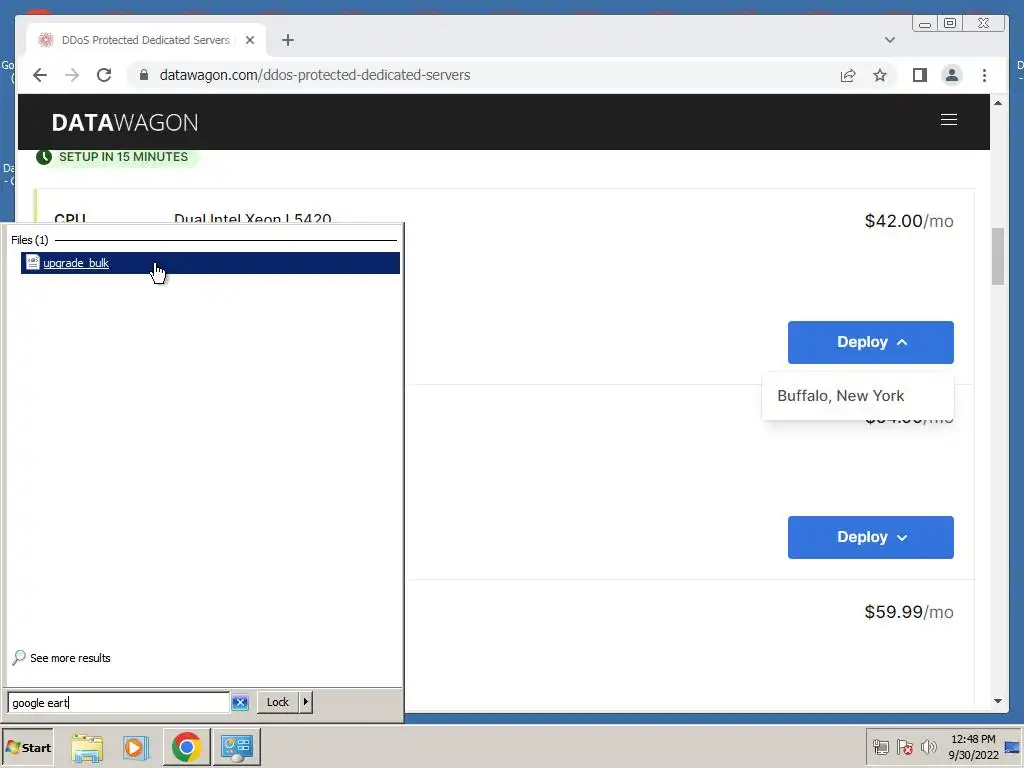Click the magnifier icon by See more results

(x=19, y=657)
